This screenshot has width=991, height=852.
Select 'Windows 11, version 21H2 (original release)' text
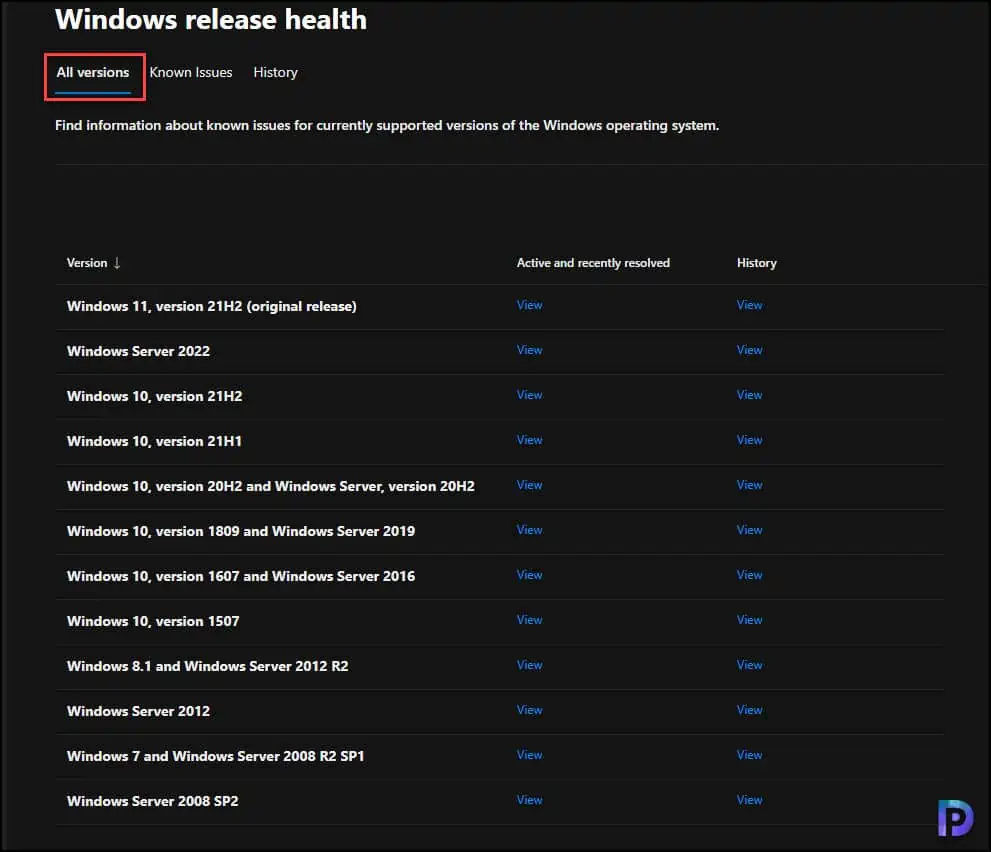click(x=212, y=307)
